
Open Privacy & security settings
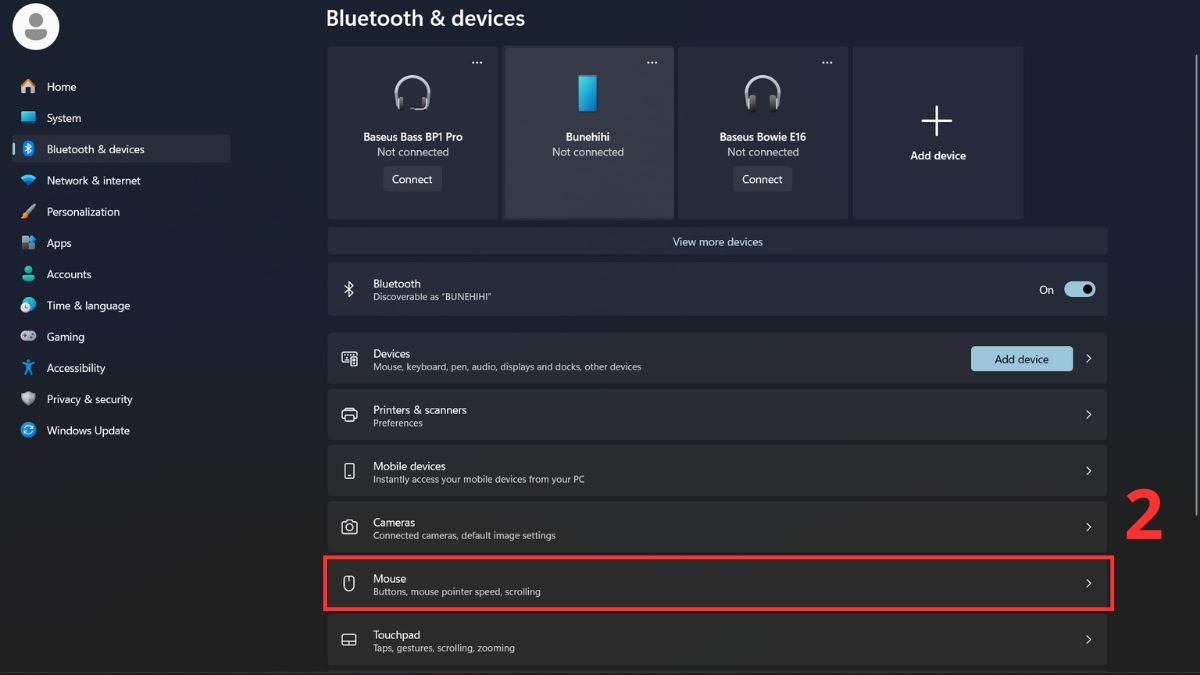(89, 399)
